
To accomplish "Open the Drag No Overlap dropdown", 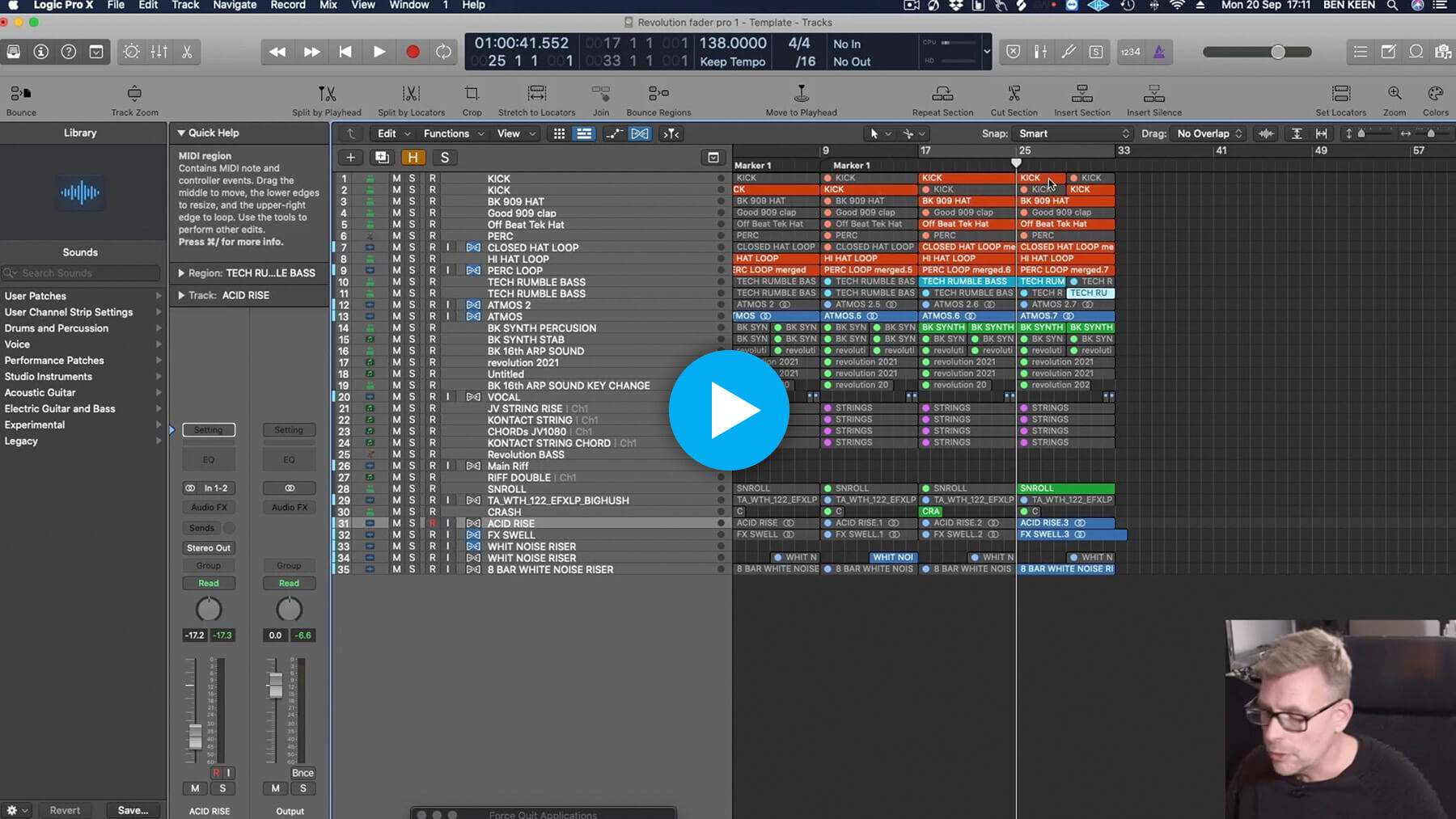I will (x=1209, y=133).
